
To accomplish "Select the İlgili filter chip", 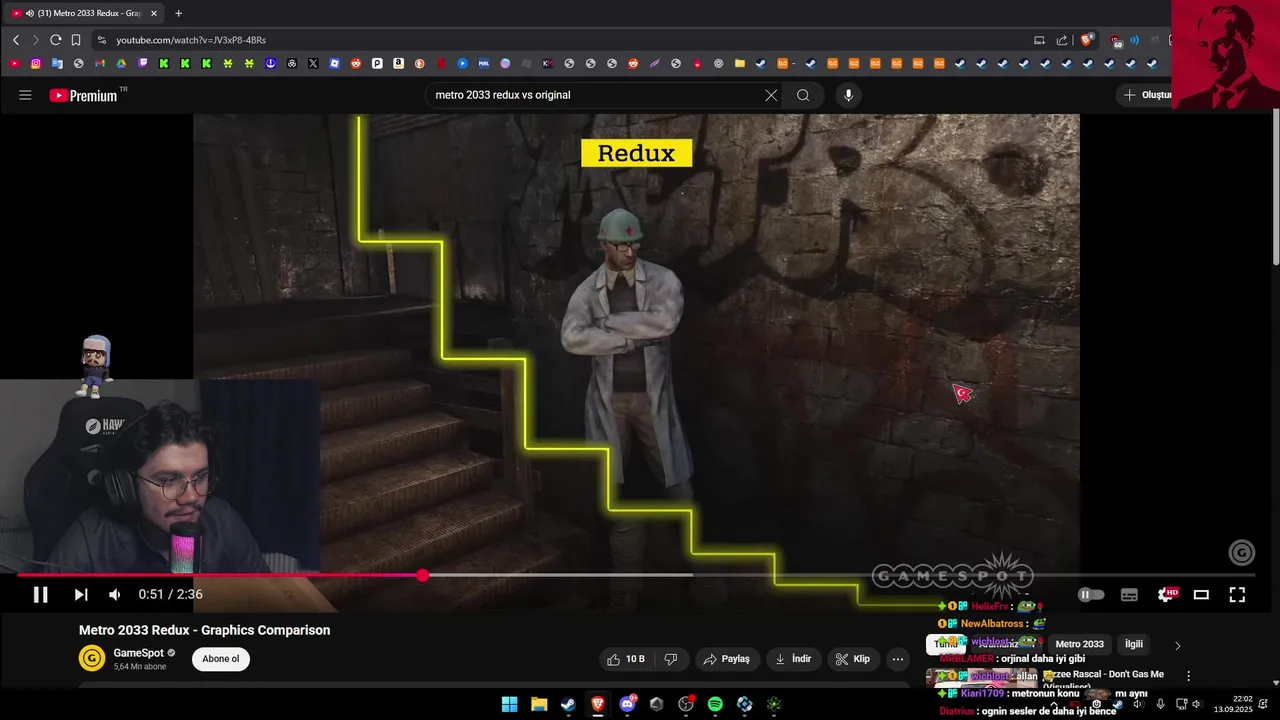I will click(1134, 644).
